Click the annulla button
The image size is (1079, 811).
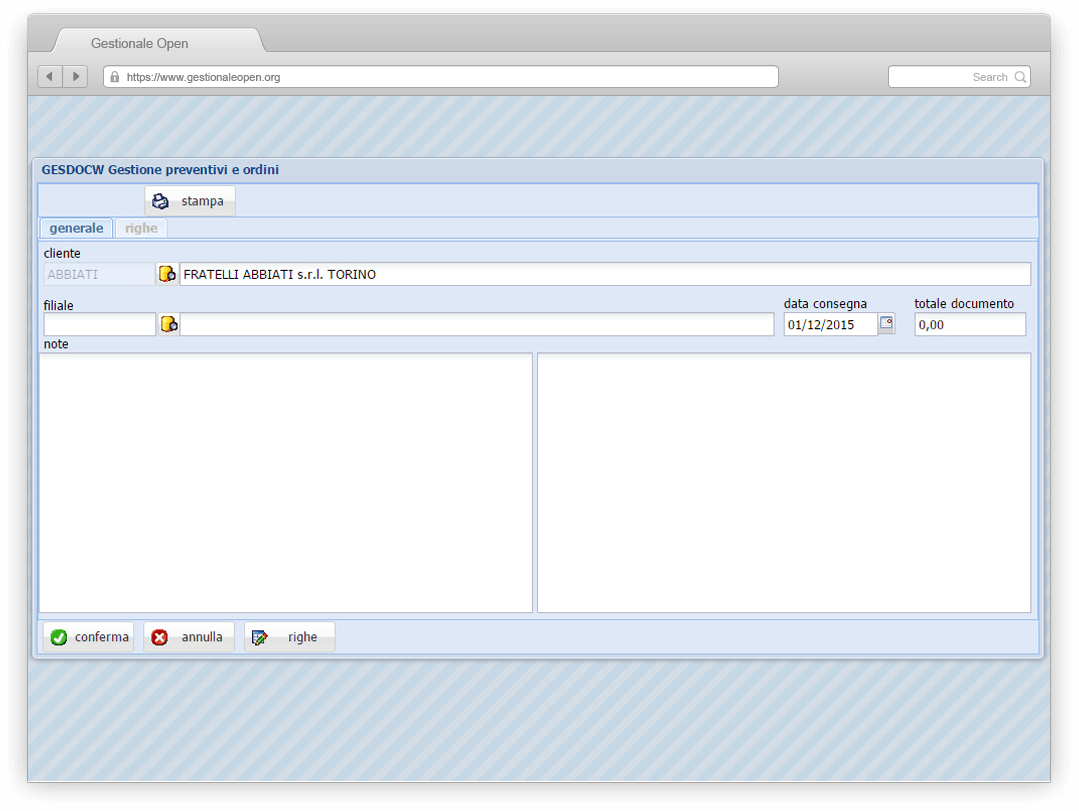point(189,637)
